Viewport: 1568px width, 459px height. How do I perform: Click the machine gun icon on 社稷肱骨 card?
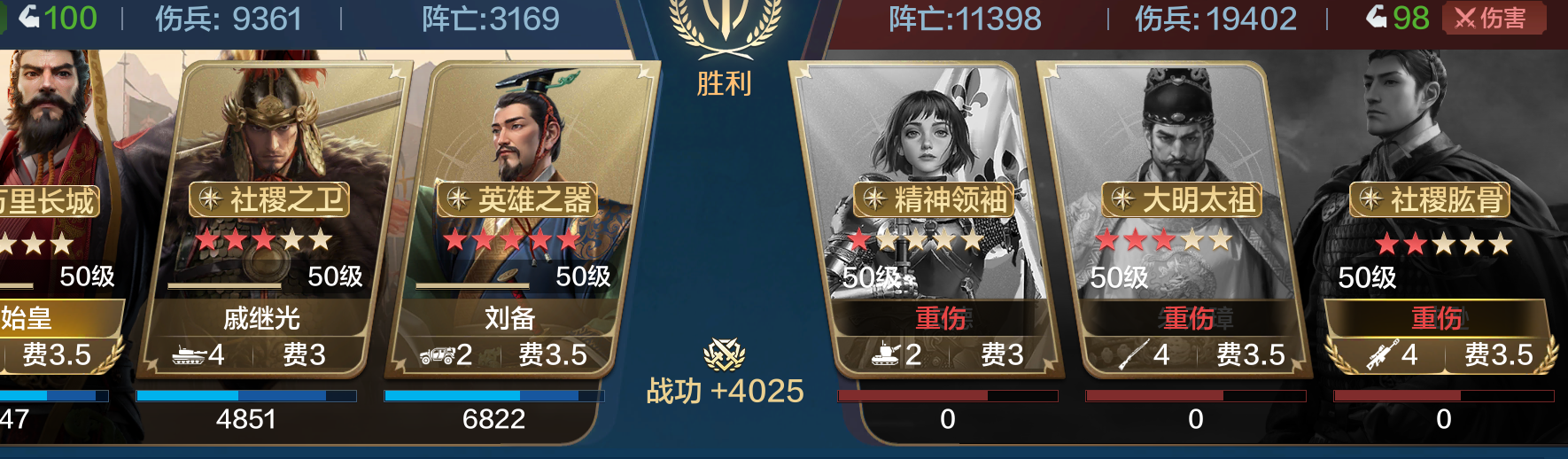pos(1382,354)
